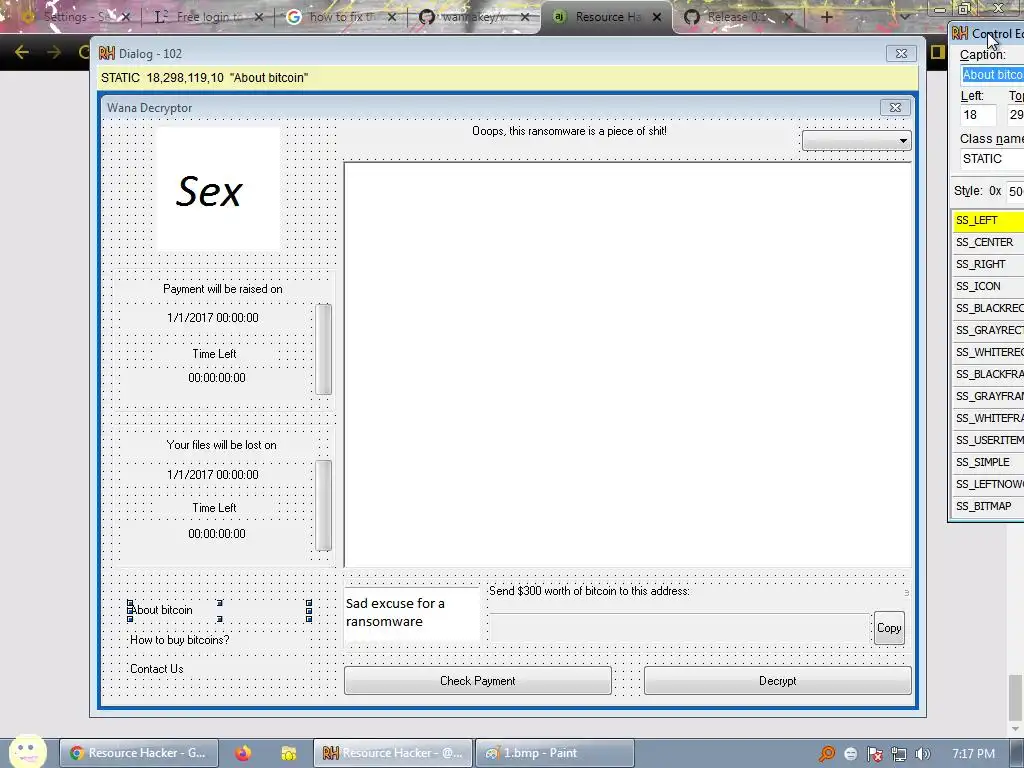Switch to the 'how to fix' Google tab
This screenshot has height=768, width=1024.
click(342, 17)
